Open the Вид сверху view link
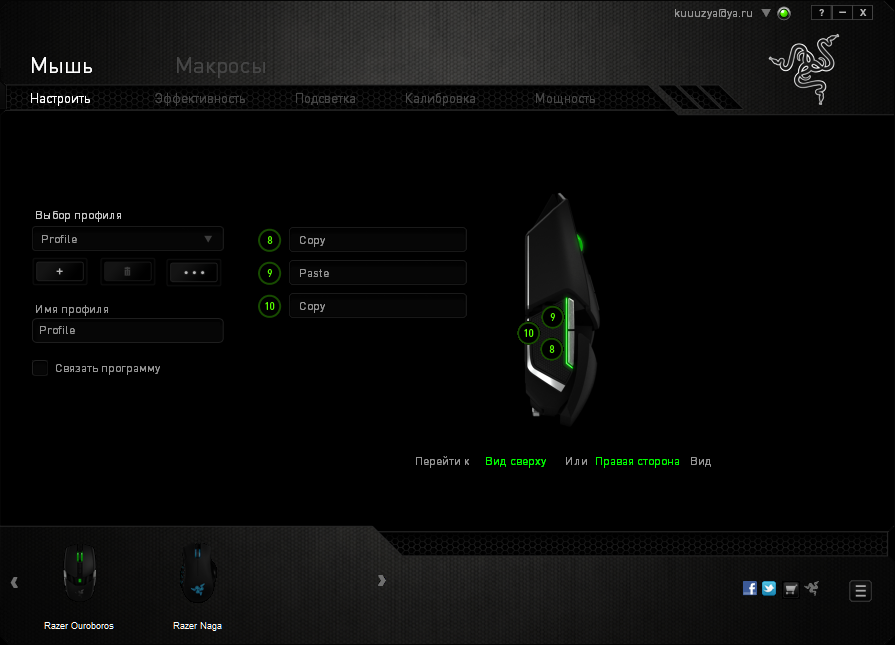 [514, 461]
